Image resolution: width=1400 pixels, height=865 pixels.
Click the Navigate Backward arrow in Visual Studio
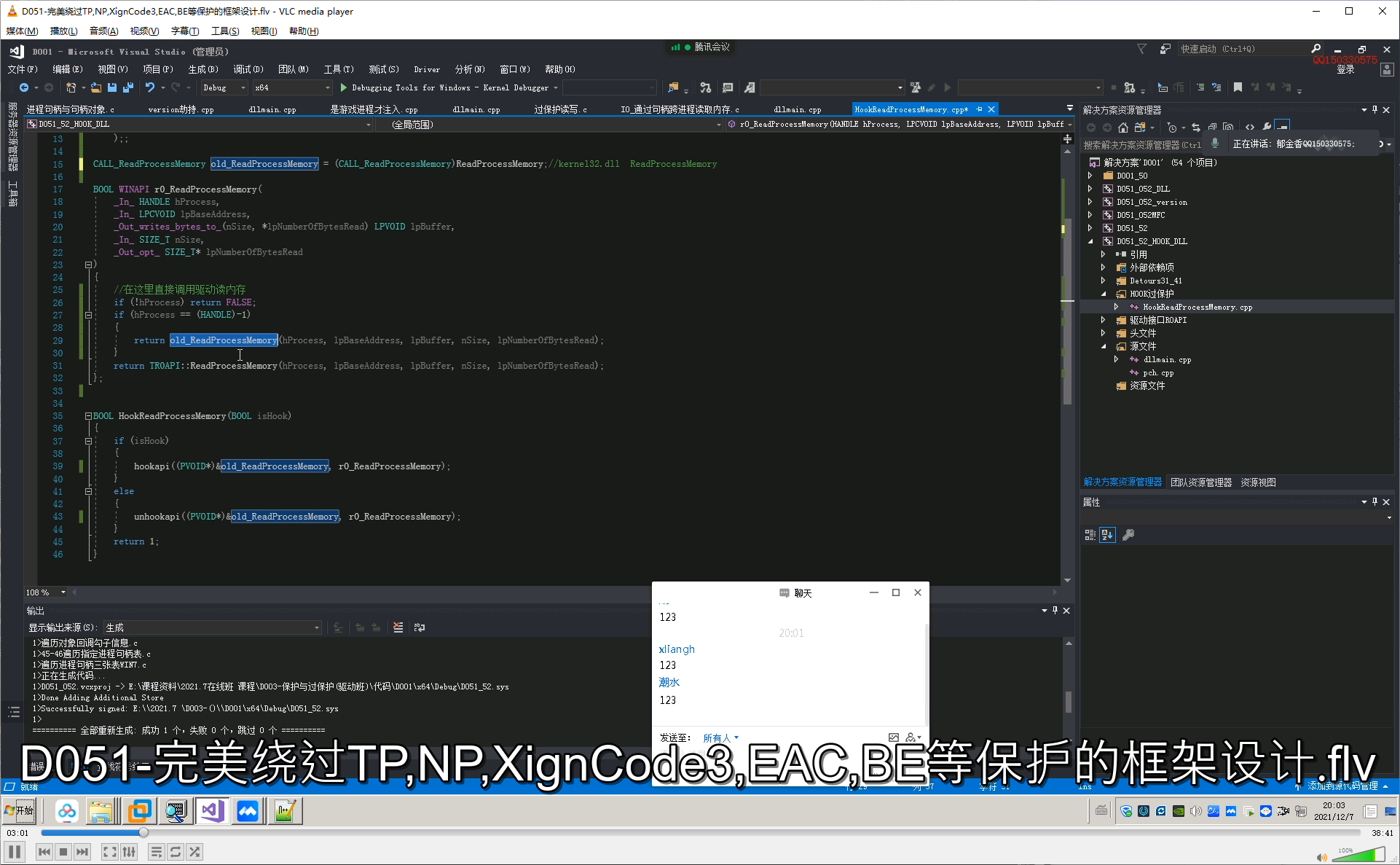coord(24,87)
